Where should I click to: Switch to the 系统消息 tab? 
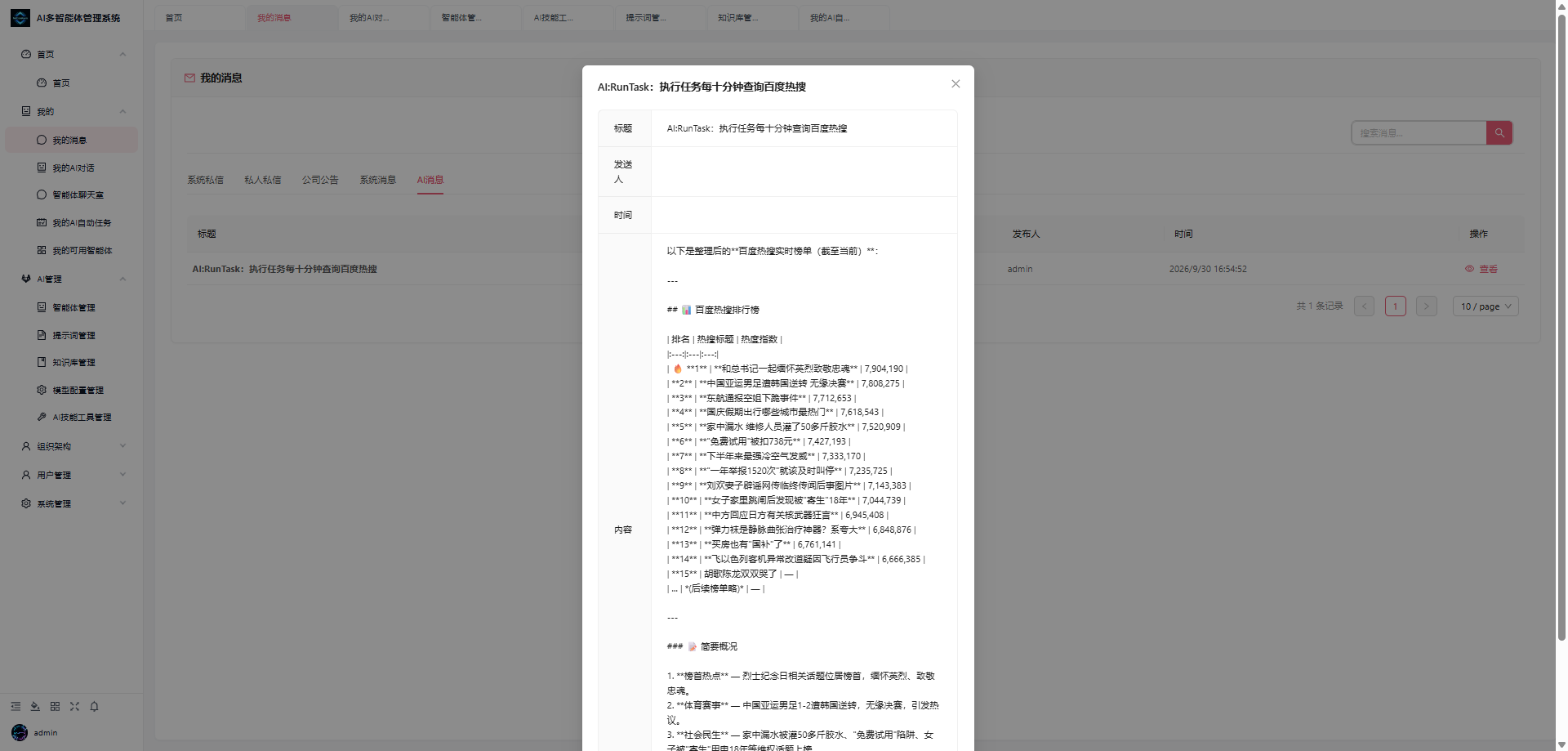click(377, 180)
